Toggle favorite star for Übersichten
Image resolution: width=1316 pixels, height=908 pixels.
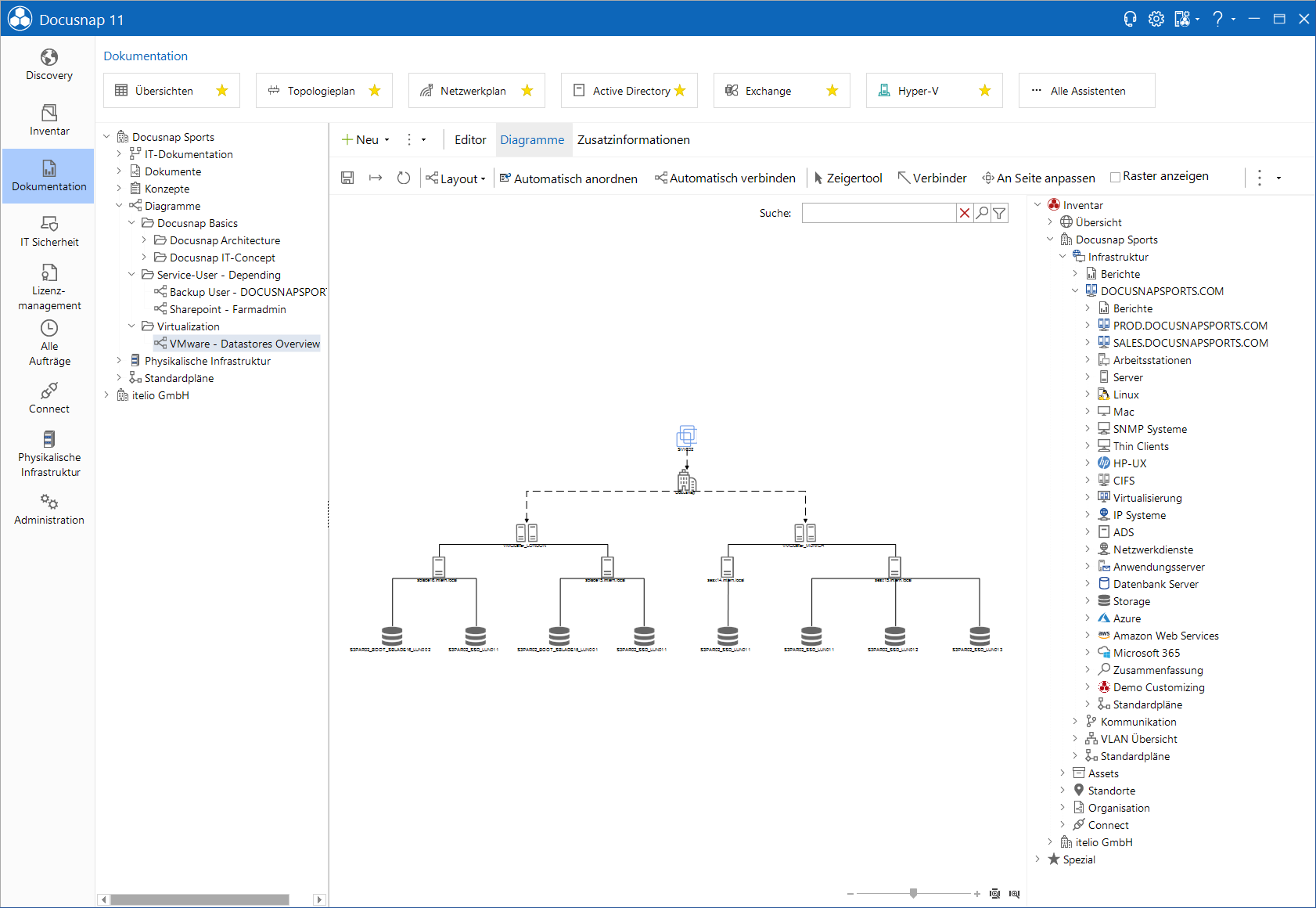click(x=222, y=91)
